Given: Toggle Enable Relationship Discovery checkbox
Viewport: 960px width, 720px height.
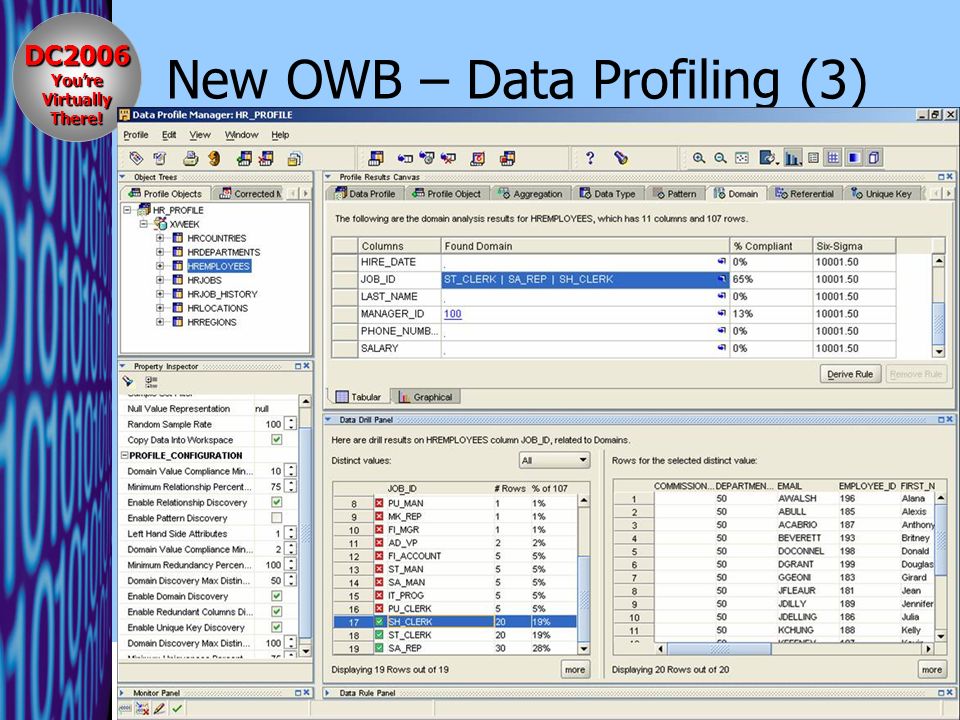Looking at the screenshot, I should tap(277, 502).
